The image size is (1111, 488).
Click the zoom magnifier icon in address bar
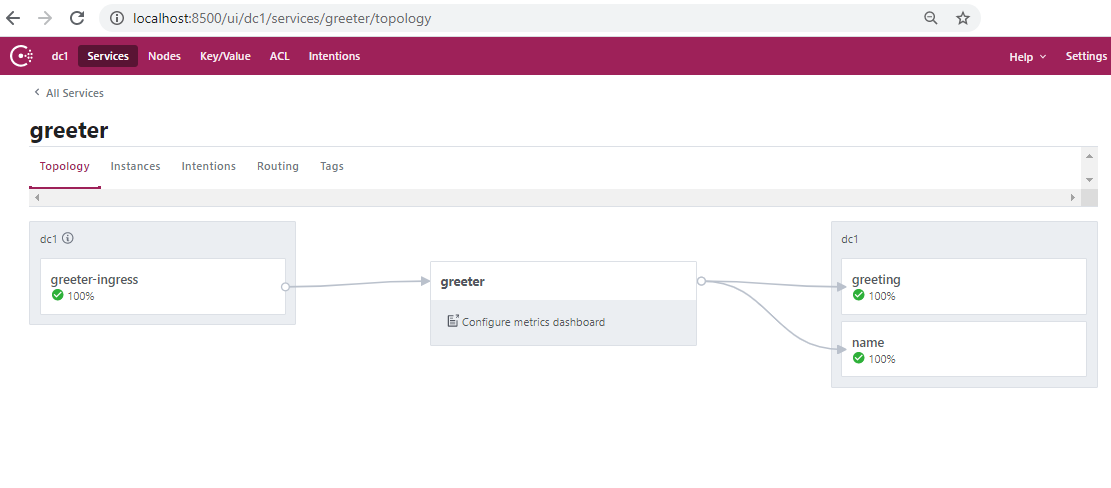(930, 18)
